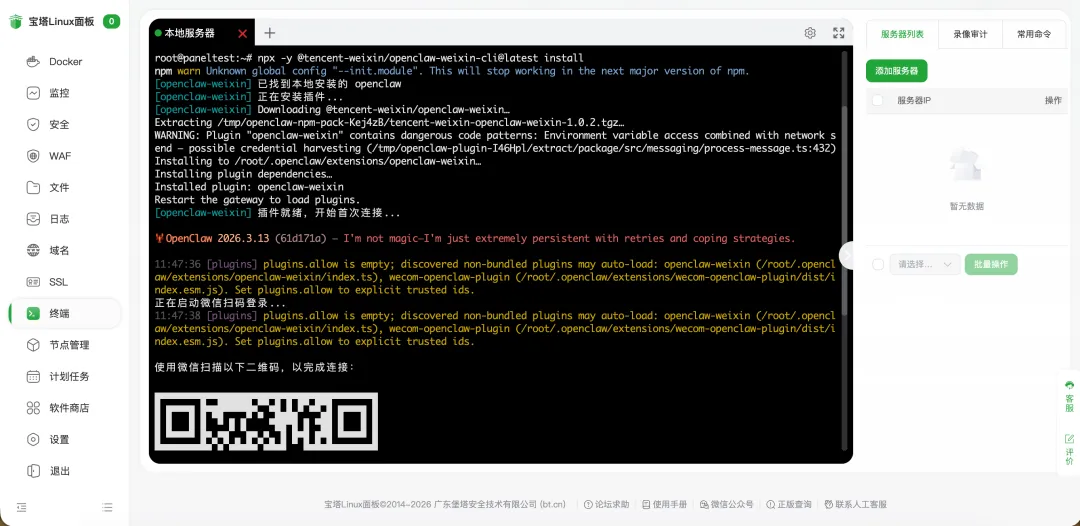Add a new terminal tab with plus
Screen dimensions: 1080x526
point(269,33)
